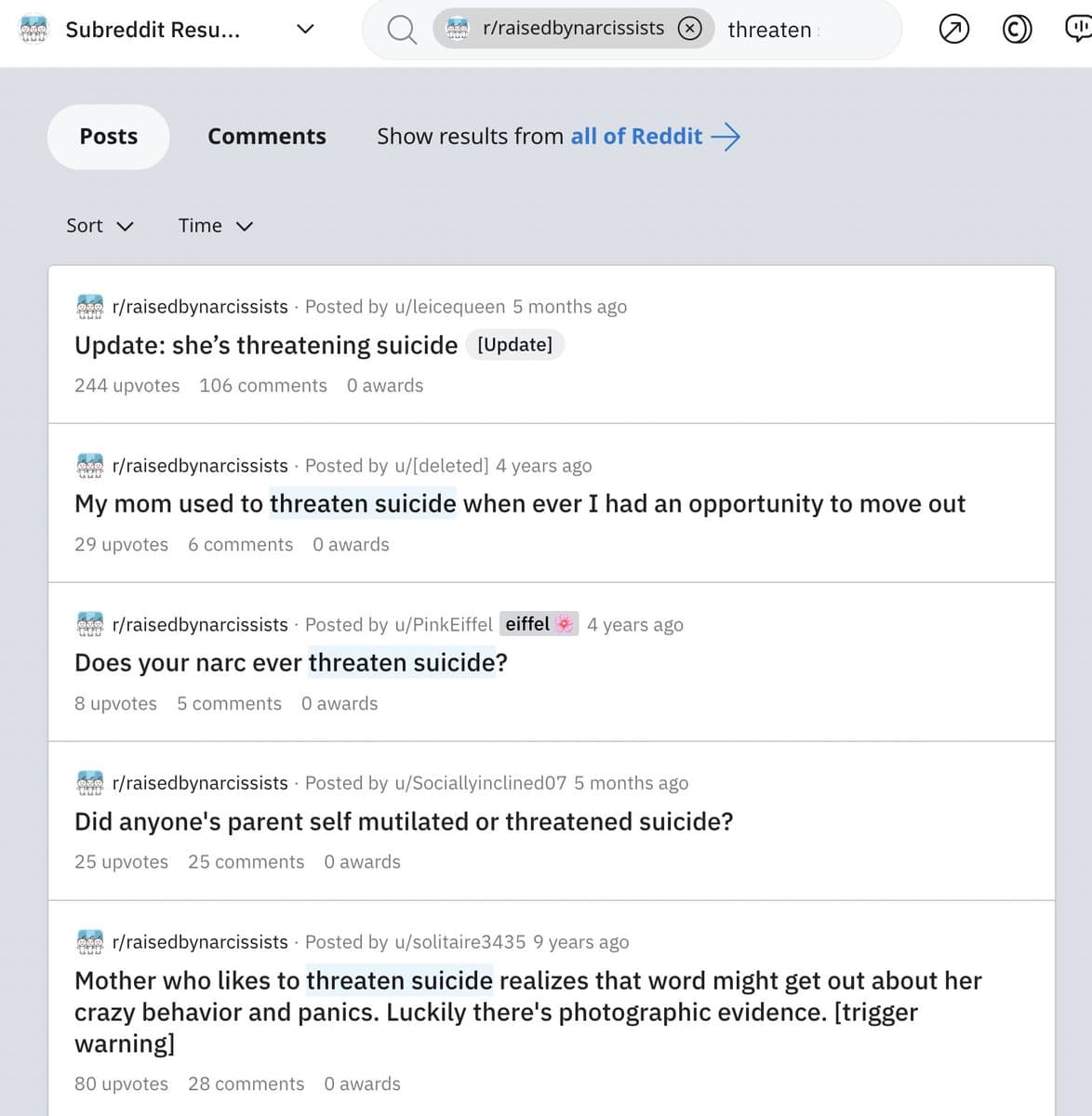Switch to the Comments tab
Screen dimensions: 1092x1116
(x=267, y=137)
